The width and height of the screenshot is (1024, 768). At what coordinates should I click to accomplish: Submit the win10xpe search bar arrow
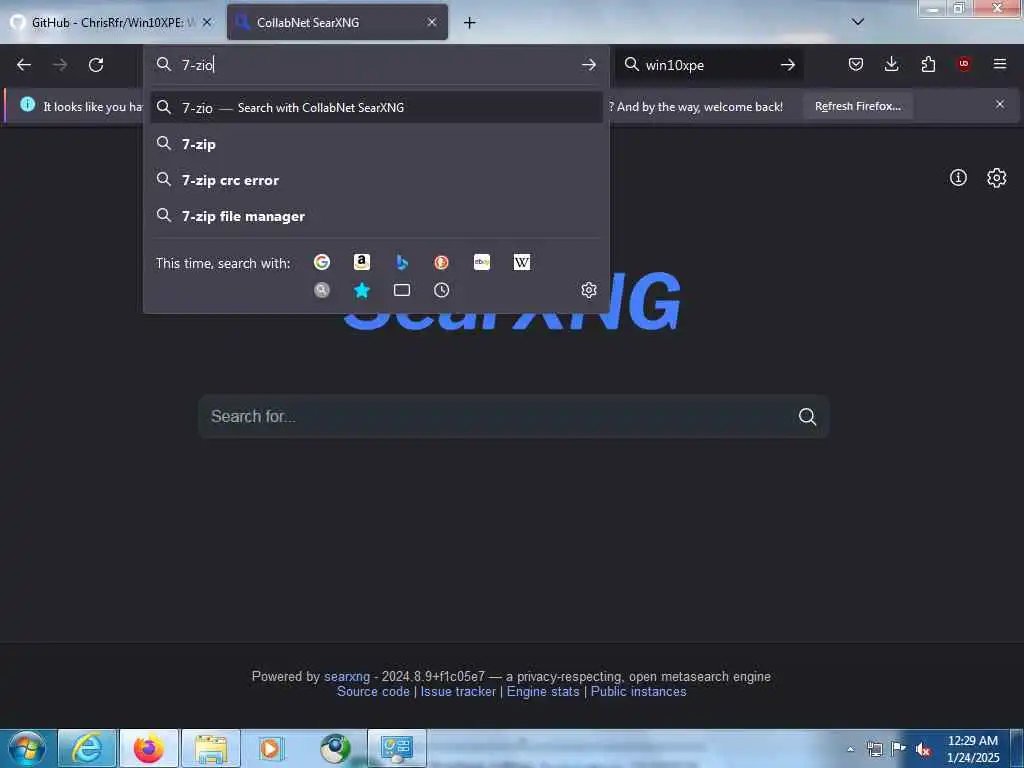coord(788,65)
